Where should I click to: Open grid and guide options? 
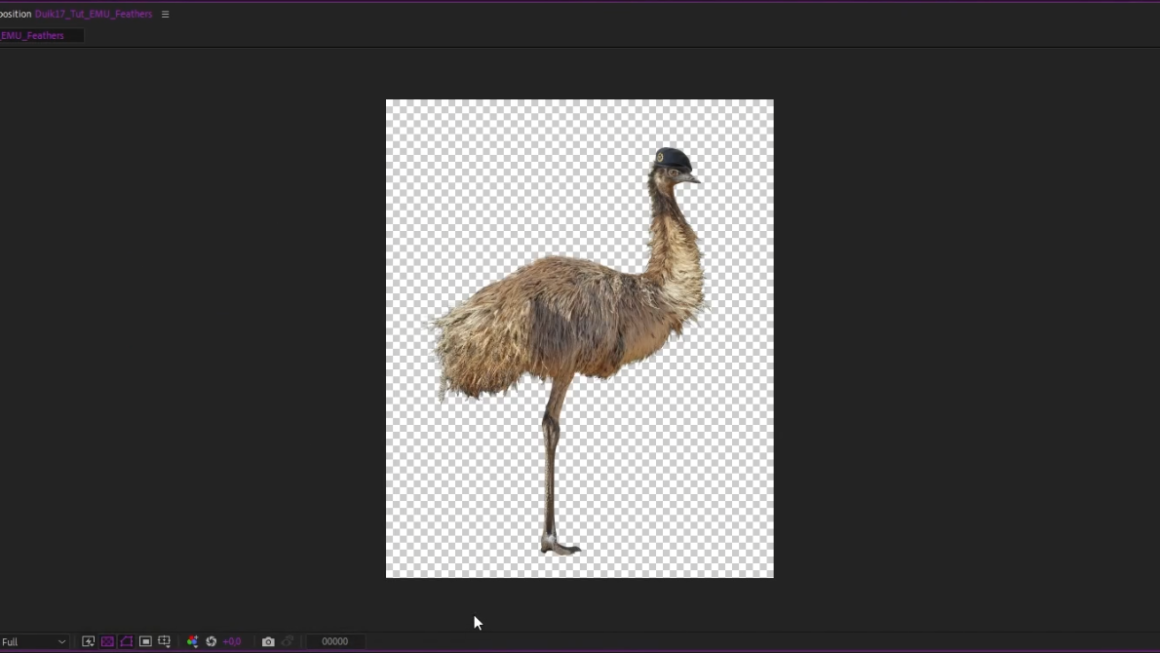[x=164, y=641]
